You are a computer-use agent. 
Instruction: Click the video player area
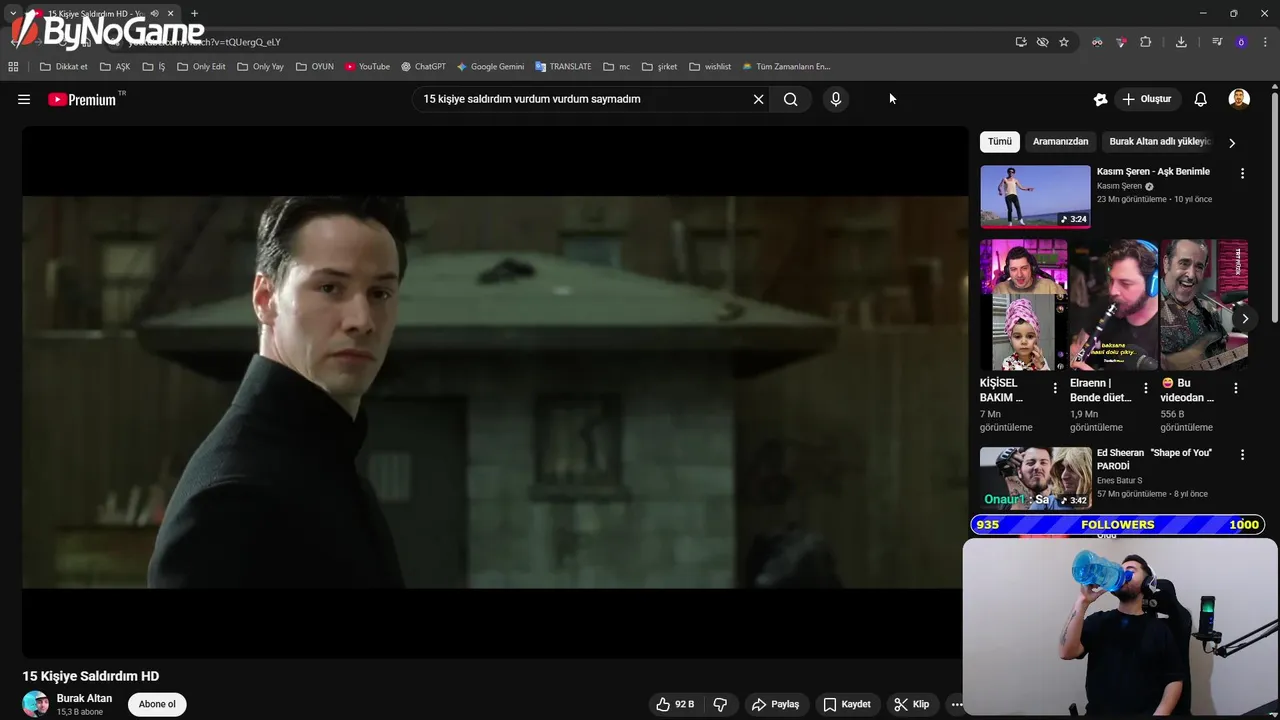click(x=495, y=392)
